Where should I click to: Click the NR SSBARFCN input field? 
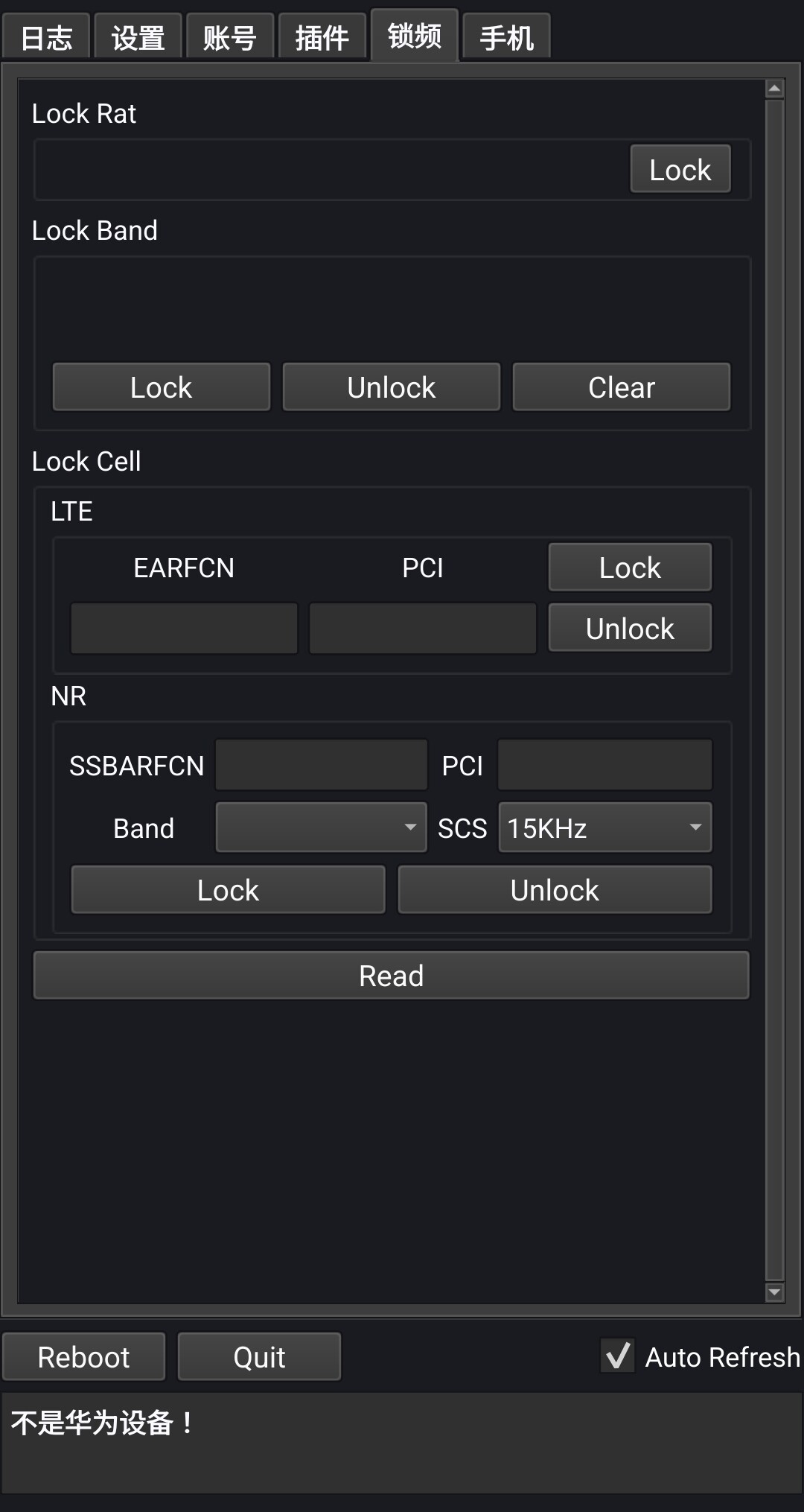tap(321, 765)
